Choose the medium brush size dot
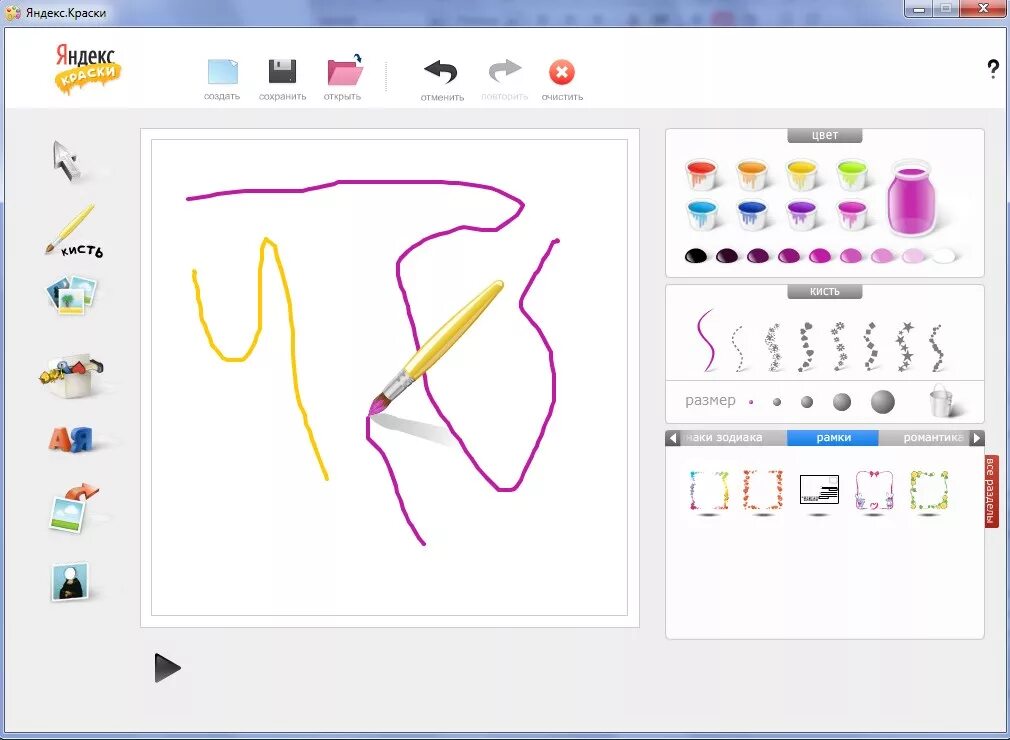This screenshot has width=1010, height=740. point(806,402)
